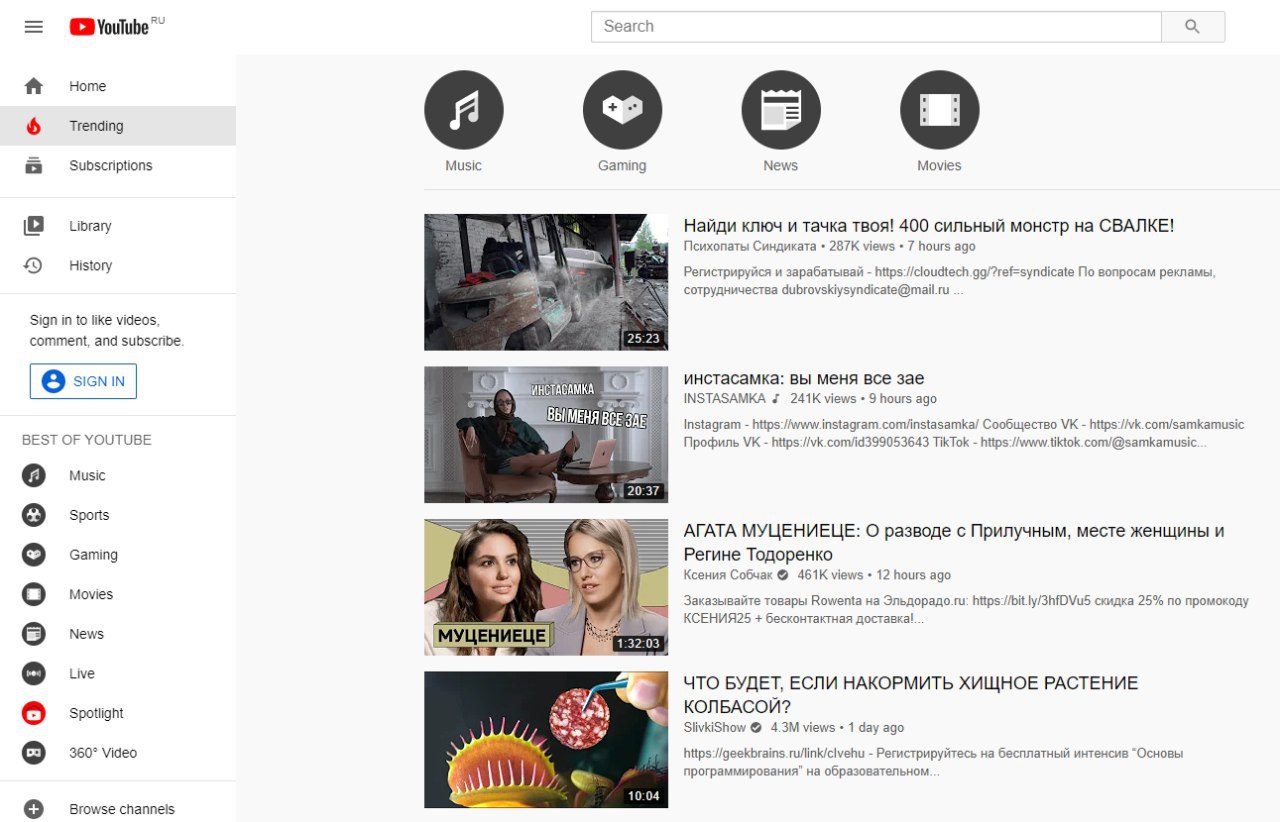The image size is (1280, 822).
Task: Open the МУЦЕНИЕЦЕ interview thumbnail
Action: [x=546, y=587]
